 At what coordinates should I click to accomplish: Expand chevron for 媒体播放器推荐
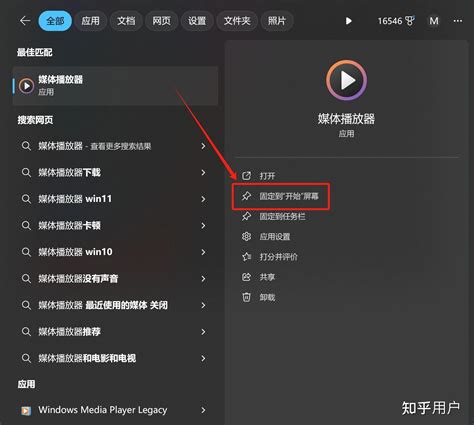click(203, 332)
